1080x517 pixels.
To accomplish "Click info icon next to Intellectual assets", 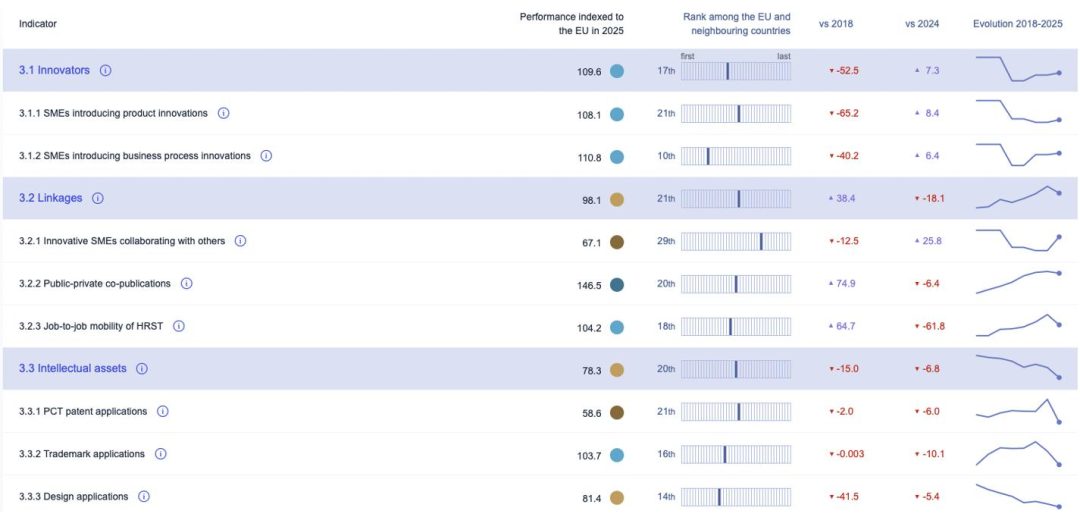I will click(142, 369).
